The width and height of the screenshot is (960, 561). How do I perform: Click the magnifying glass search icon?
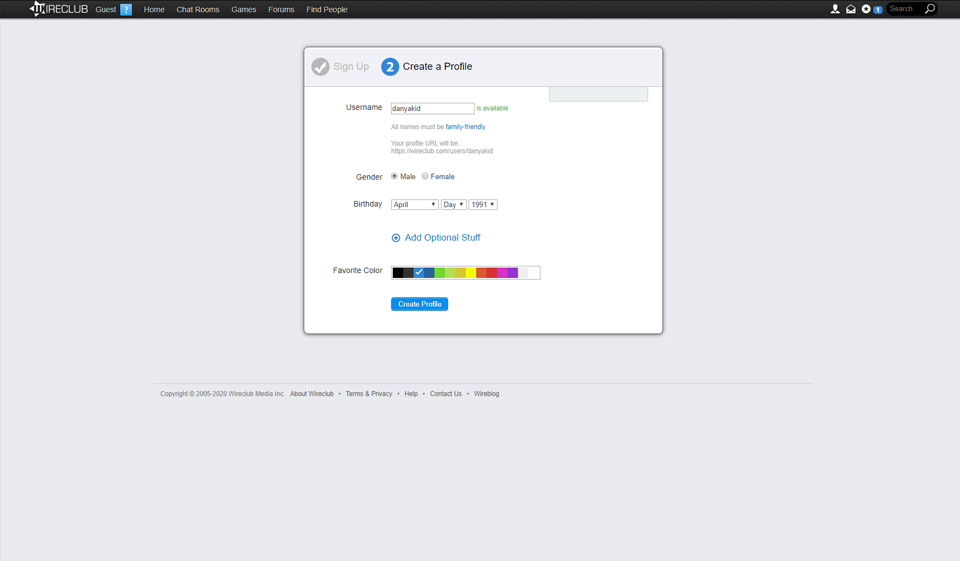pyautogui.click(x=929, y=9)
